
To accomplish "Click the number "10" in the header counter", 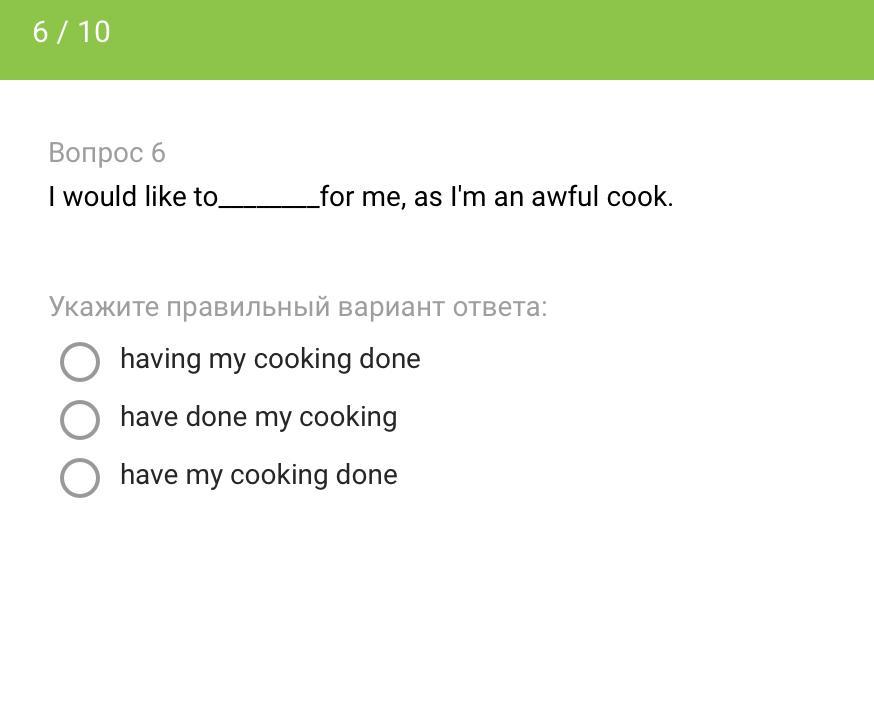I will [93, 32].
